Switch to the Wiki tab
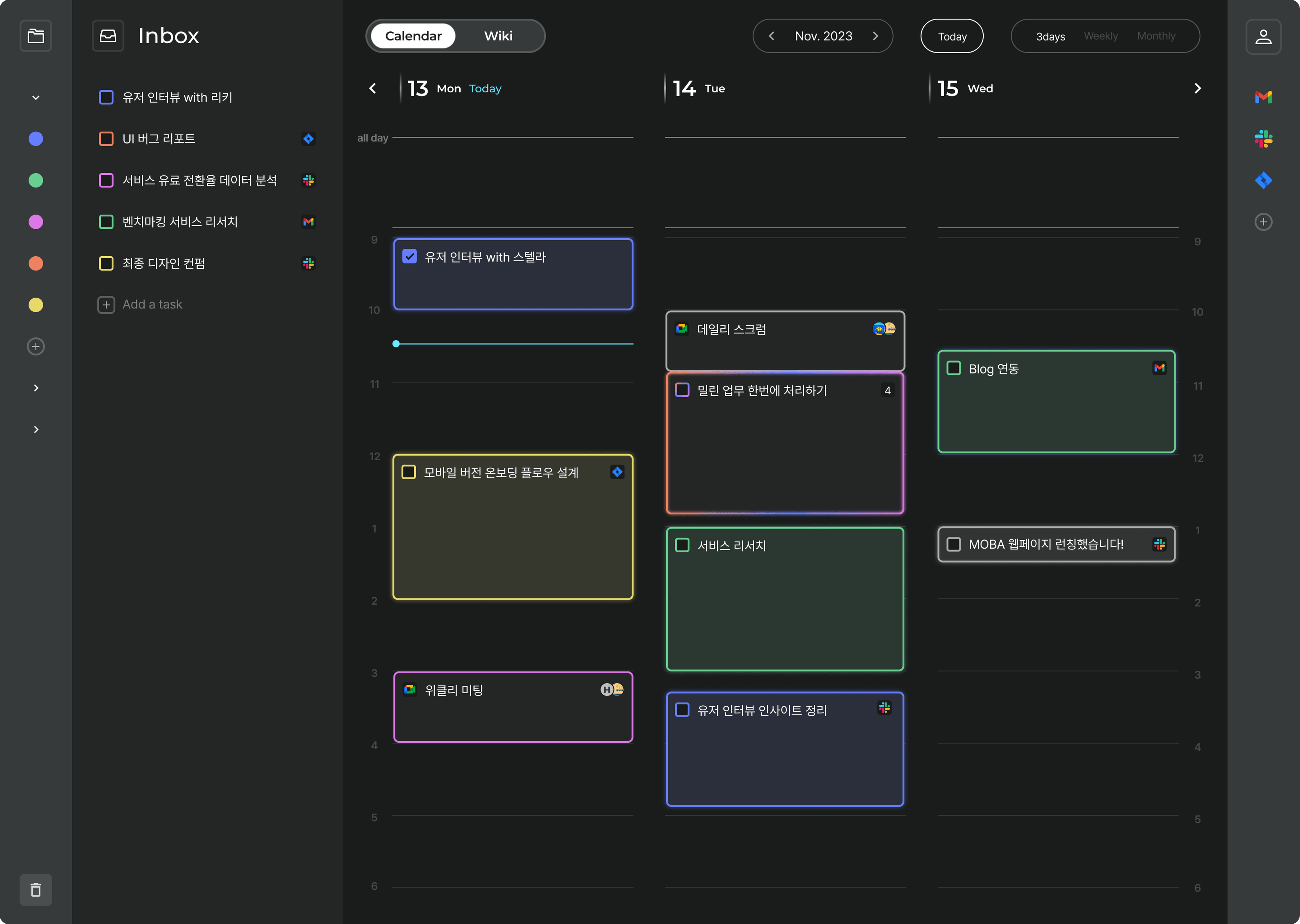The height and width of the screenshot is (924, 1300). tap(498, 36)
